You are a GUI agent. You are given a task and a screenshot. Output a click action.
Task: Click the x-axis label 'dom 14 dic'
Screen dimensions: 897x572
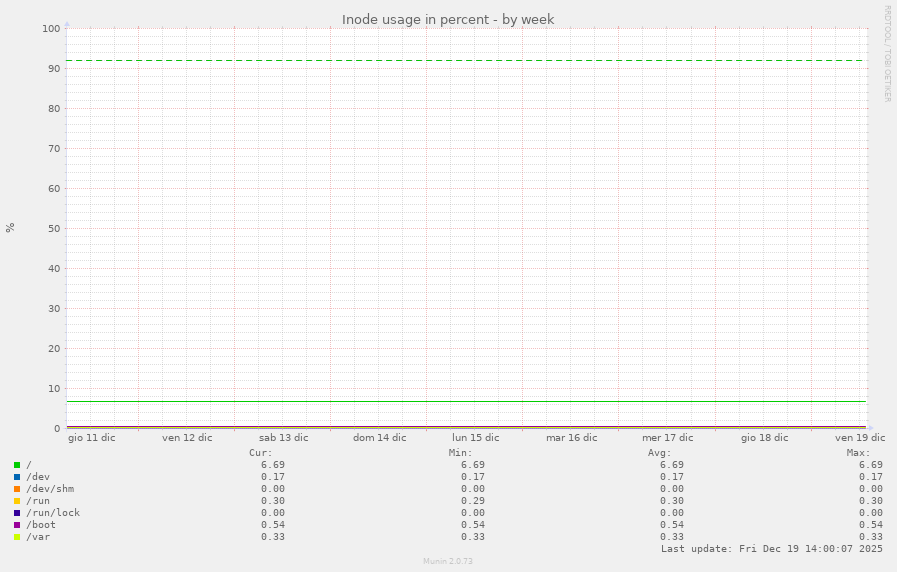pos(380,438)
